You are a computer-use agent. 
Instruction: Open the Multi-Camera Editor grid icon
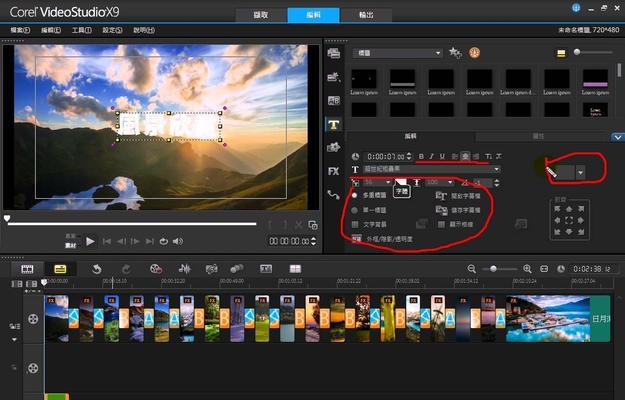(295, 269)
